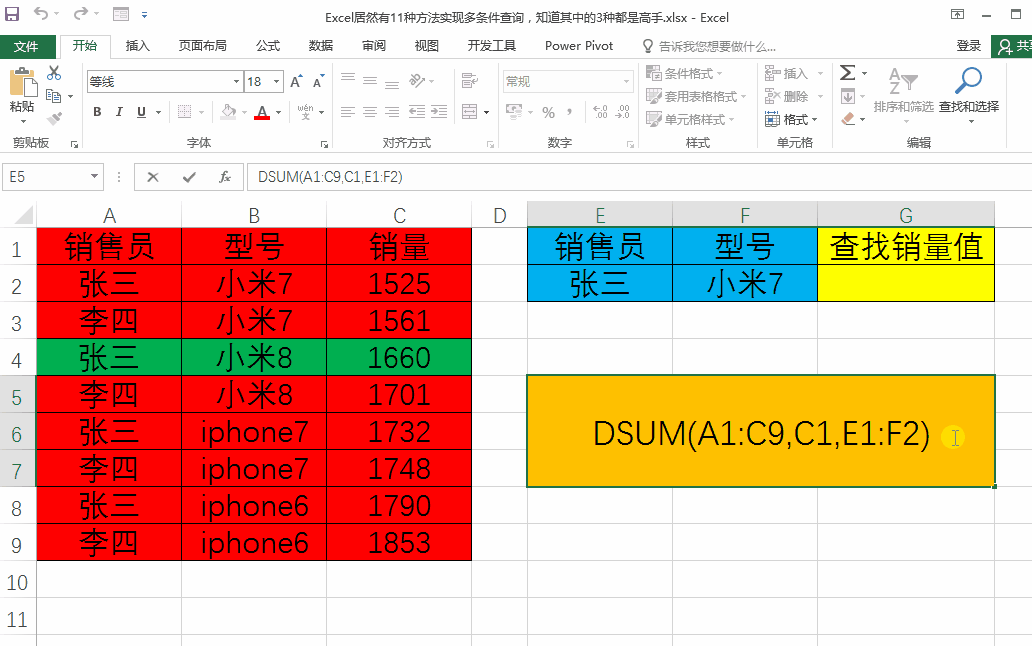Switch to the Power Pivot tab

click(x=579, y=45)
